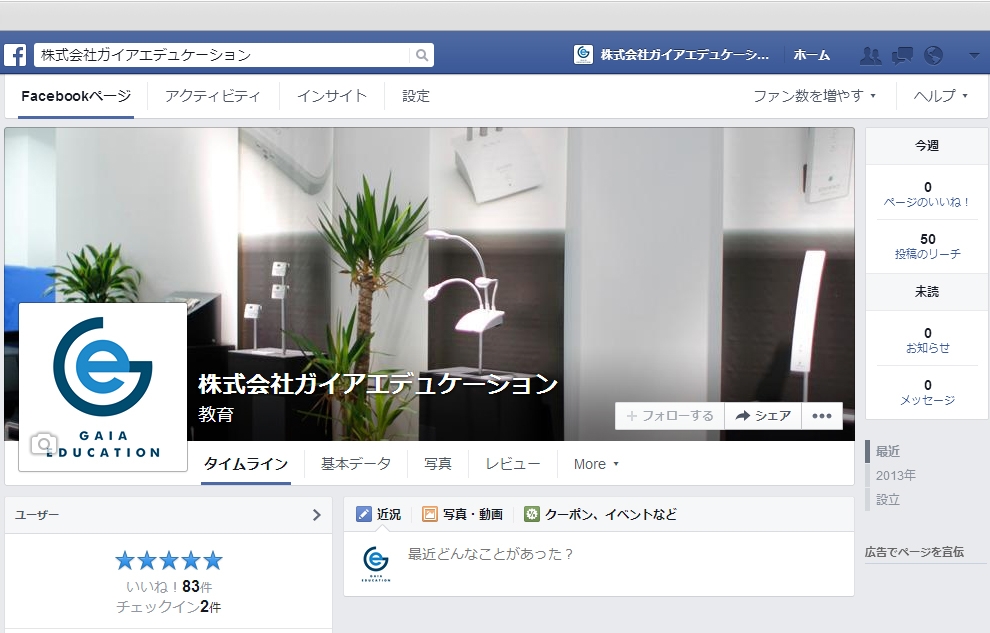This screenshot has width=990, height=633.
Task: Click the search input field
Action: pos(222,55)
